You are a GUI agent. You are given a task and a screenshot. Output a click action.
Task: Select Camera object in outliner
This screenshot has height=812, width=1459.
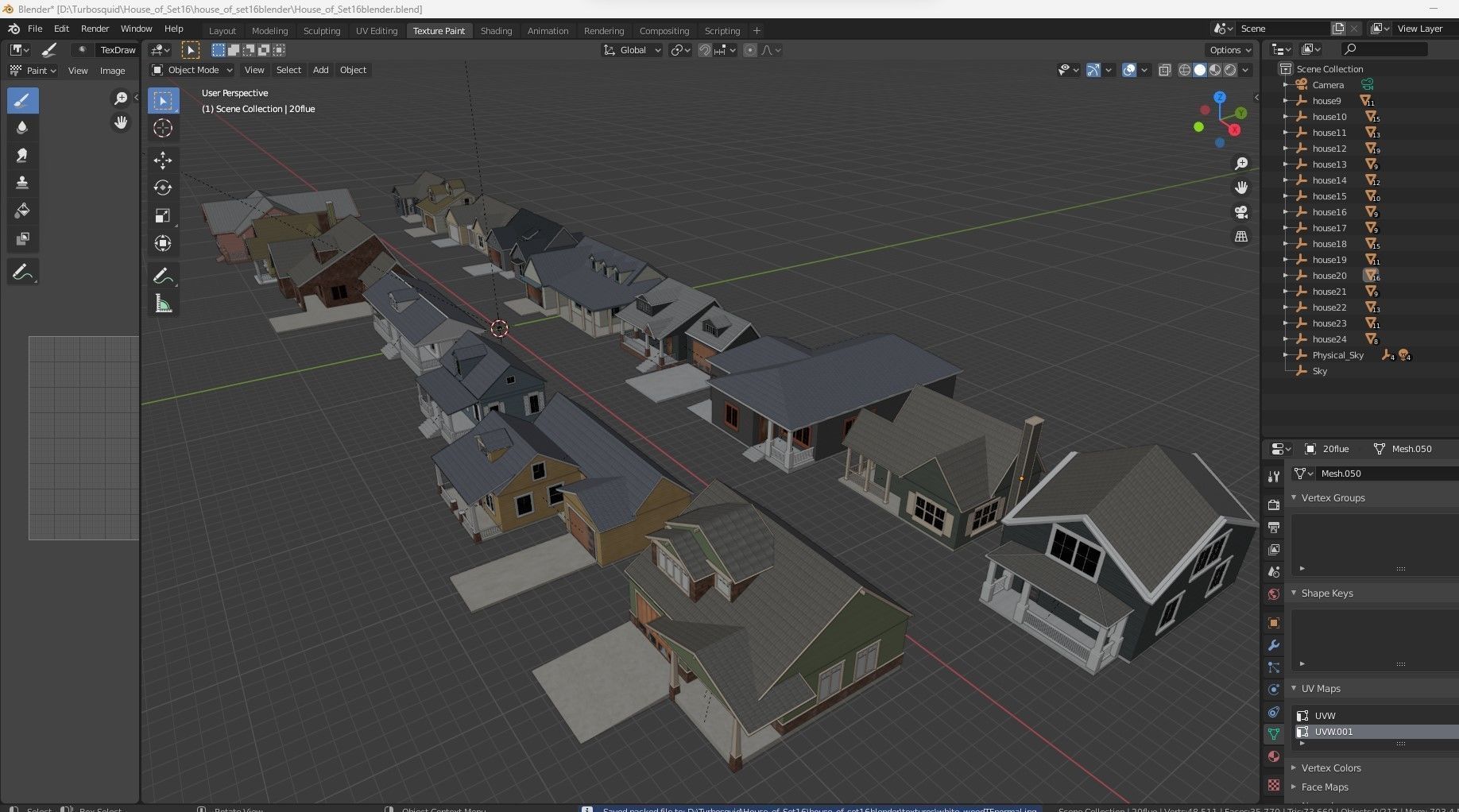pyautogui.click(x=1328, y=85)
